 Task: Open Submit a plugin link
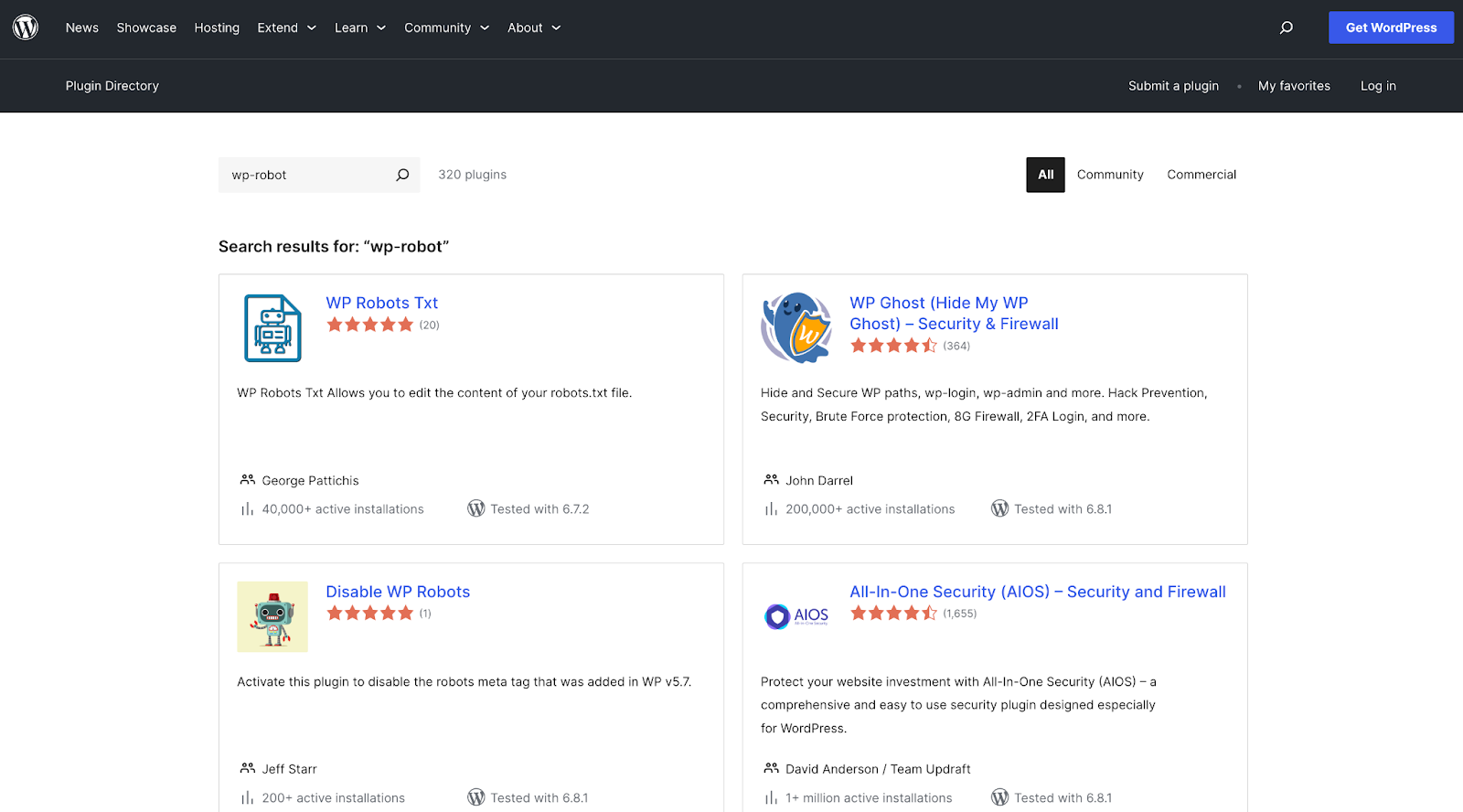tap(1173, 86)
